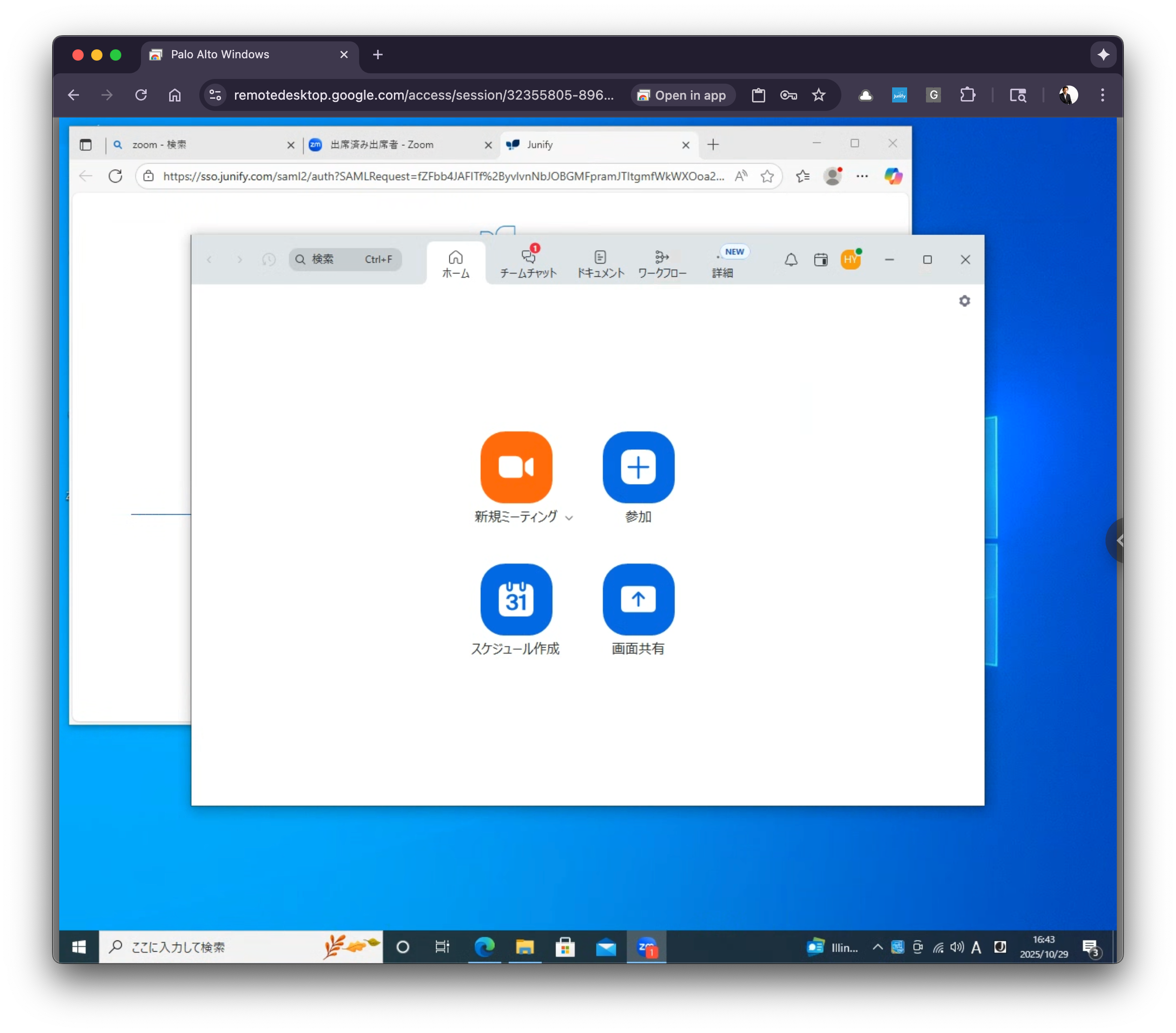1176x1033 pixels.
Task: Click the screen share (画面共有) icon
Action: click(638, 599)
